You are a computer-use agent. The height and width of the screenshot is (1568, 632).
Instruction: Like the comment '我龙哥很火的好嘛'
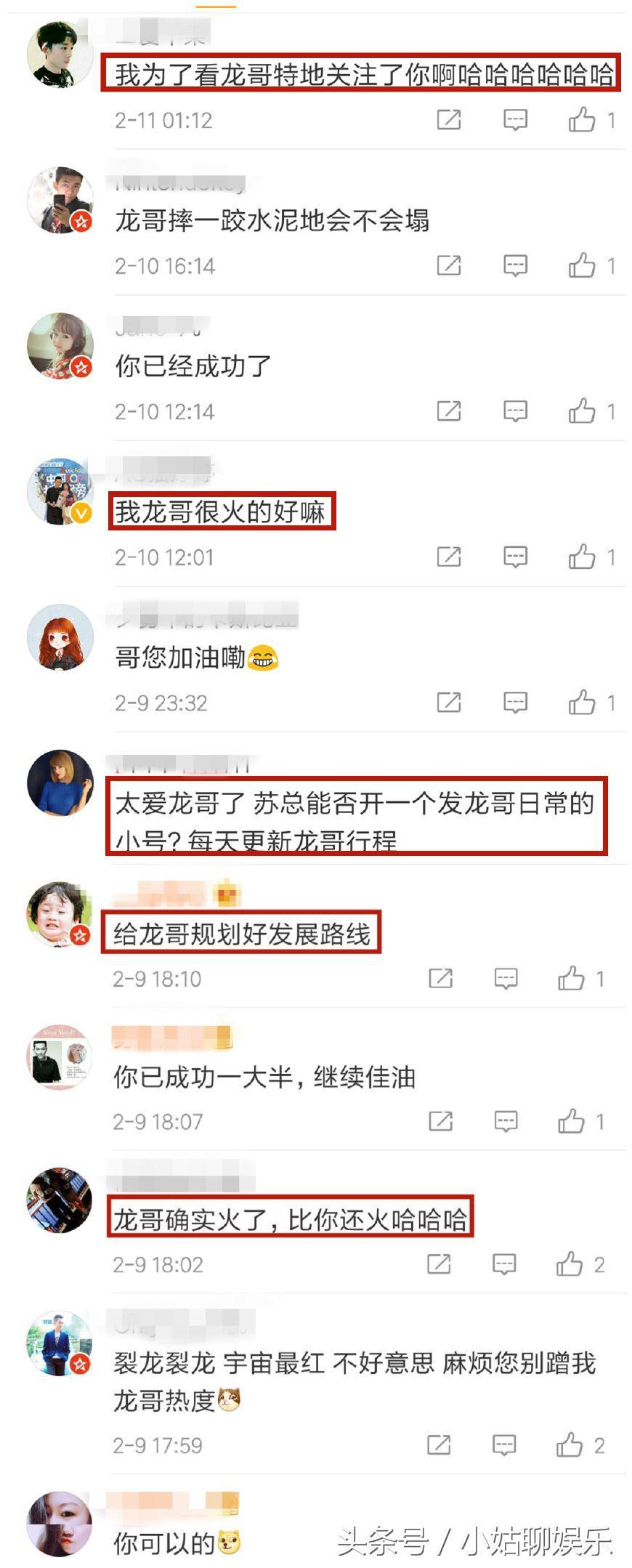(x=591, y=557)
